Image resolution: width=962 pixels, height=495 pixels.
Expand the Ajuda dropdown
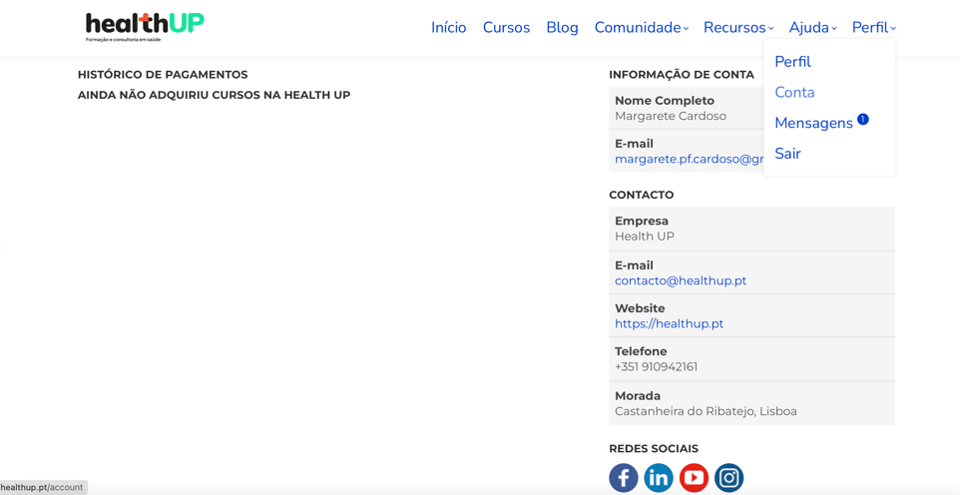(812, 28)
